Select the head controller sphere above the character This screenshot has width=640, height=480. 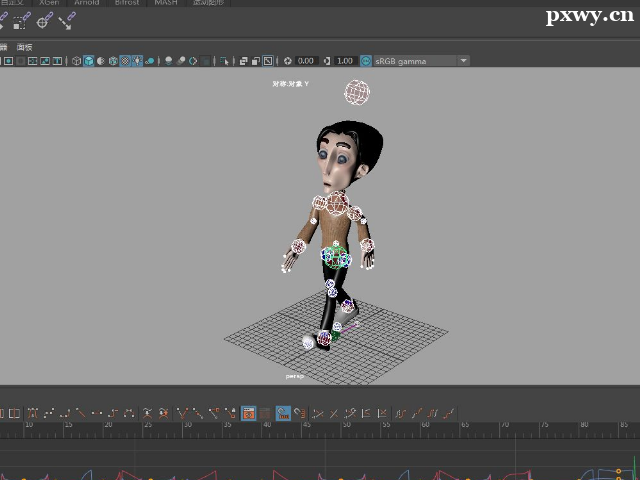point(357,93)
